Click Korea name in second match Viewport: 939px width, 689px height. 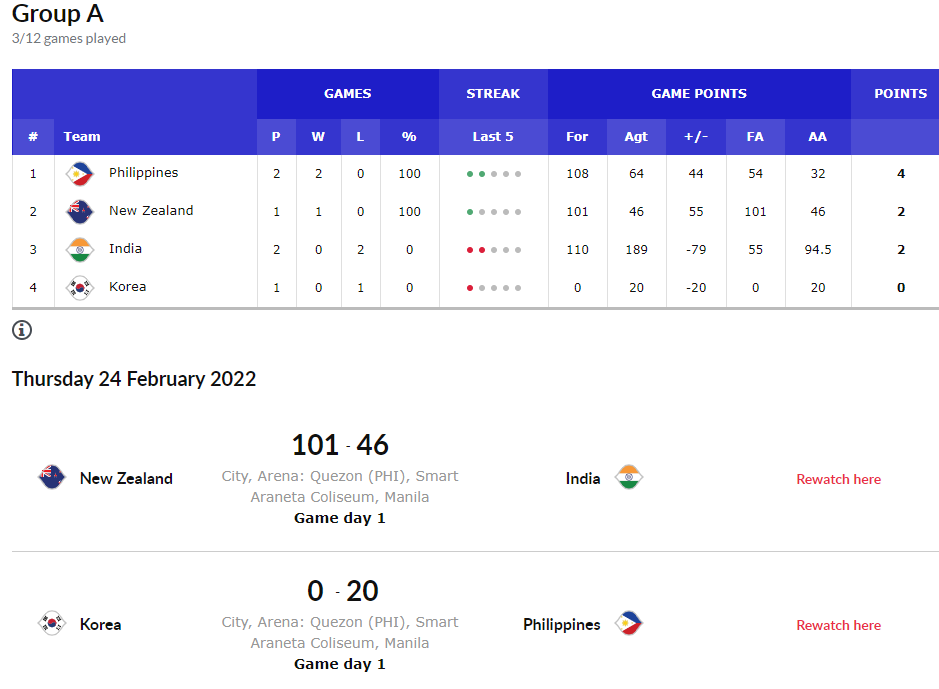tap(101, 625)
